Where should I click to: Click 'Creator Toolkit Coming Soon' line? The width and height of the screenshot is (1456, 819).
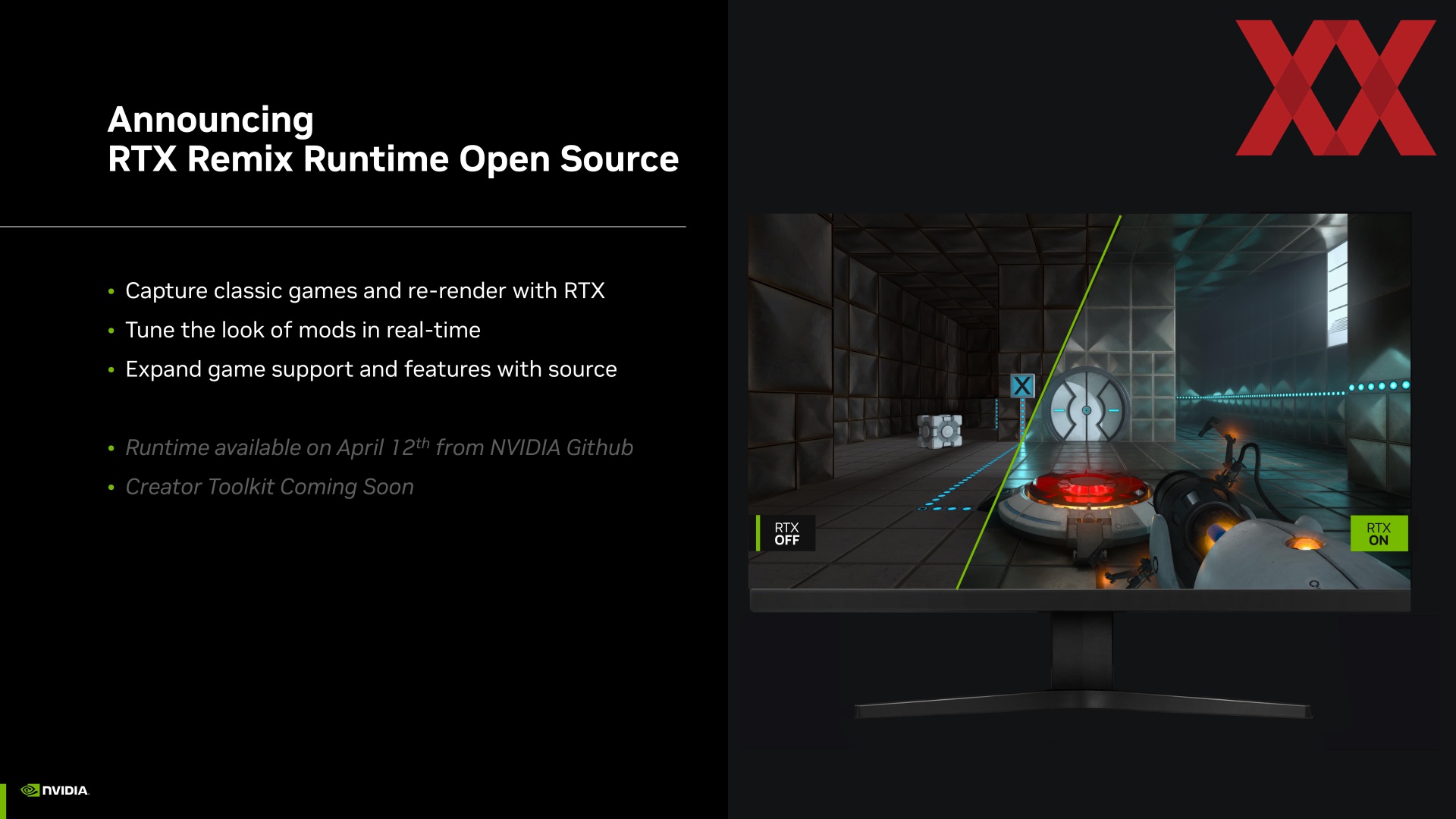coord(269,487)
